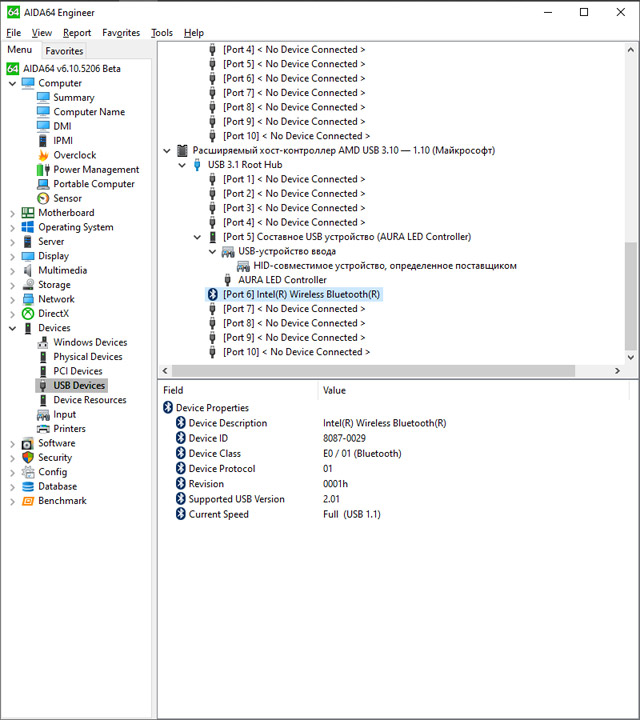Click the DirectX Xbox icon

click(28, 314)
